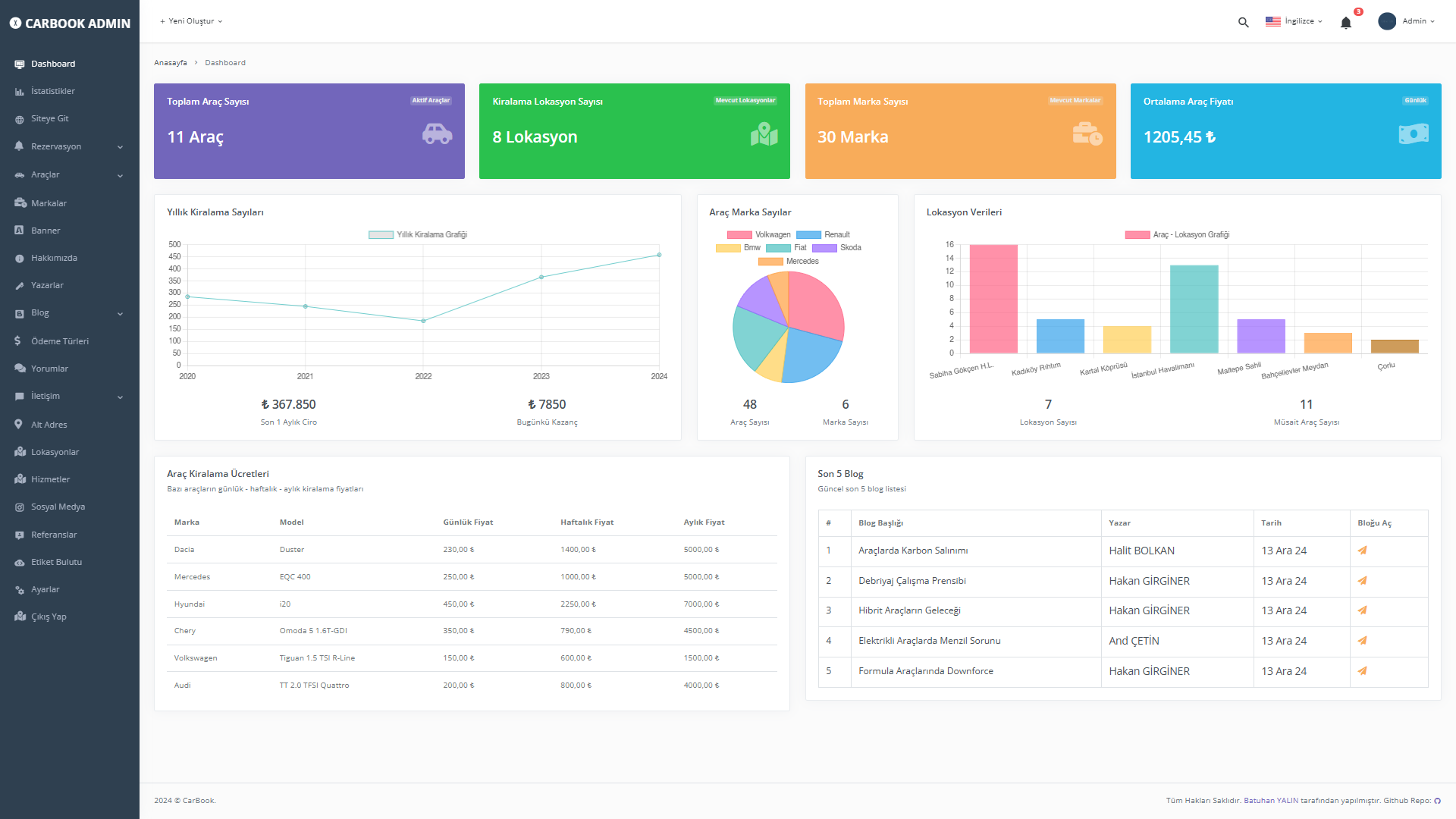The height and width of the screenshot is (819, 1456).
Task: Click the Yazarlar pen icon
Action: point(19,286)
